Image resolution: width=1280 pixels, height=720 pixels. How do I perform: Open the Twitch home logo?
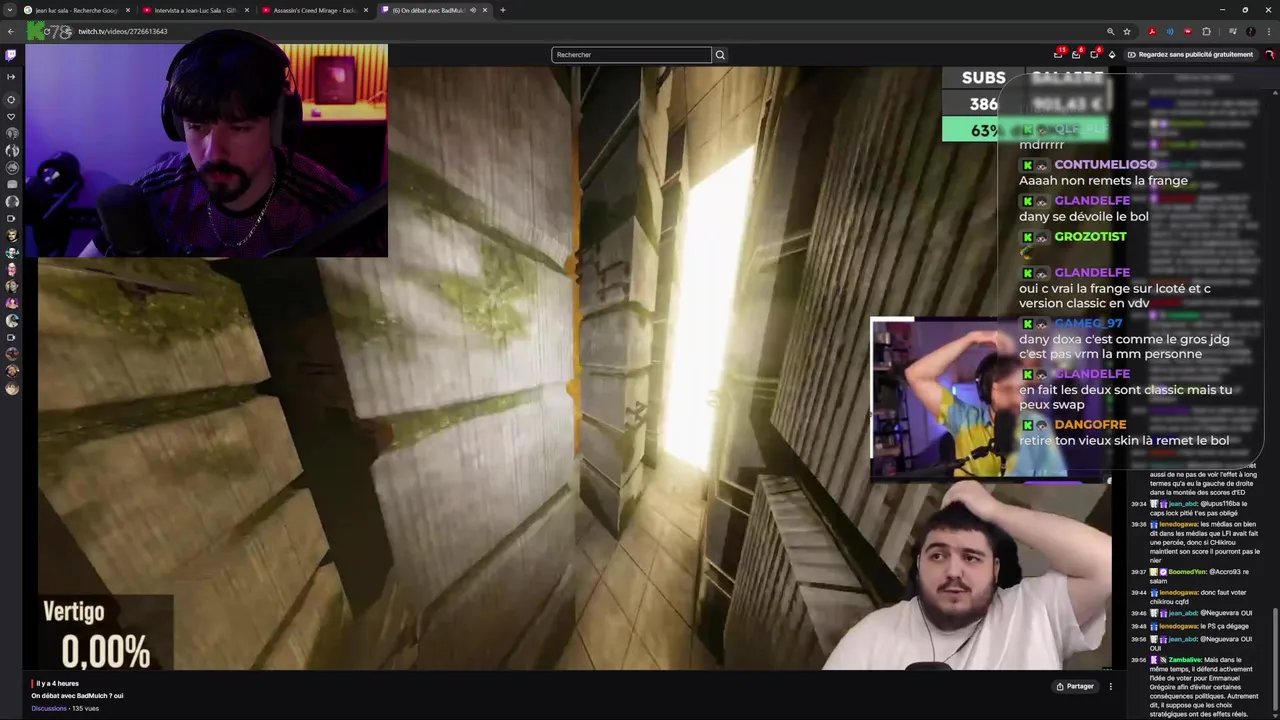pyautogui.click(x=11, y=54)
